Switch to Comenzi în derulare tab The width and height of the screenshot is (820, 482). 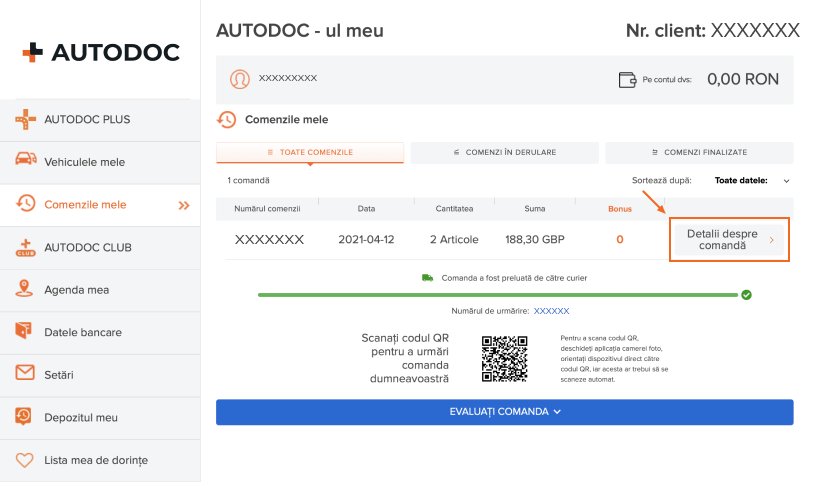click(504, 153)
